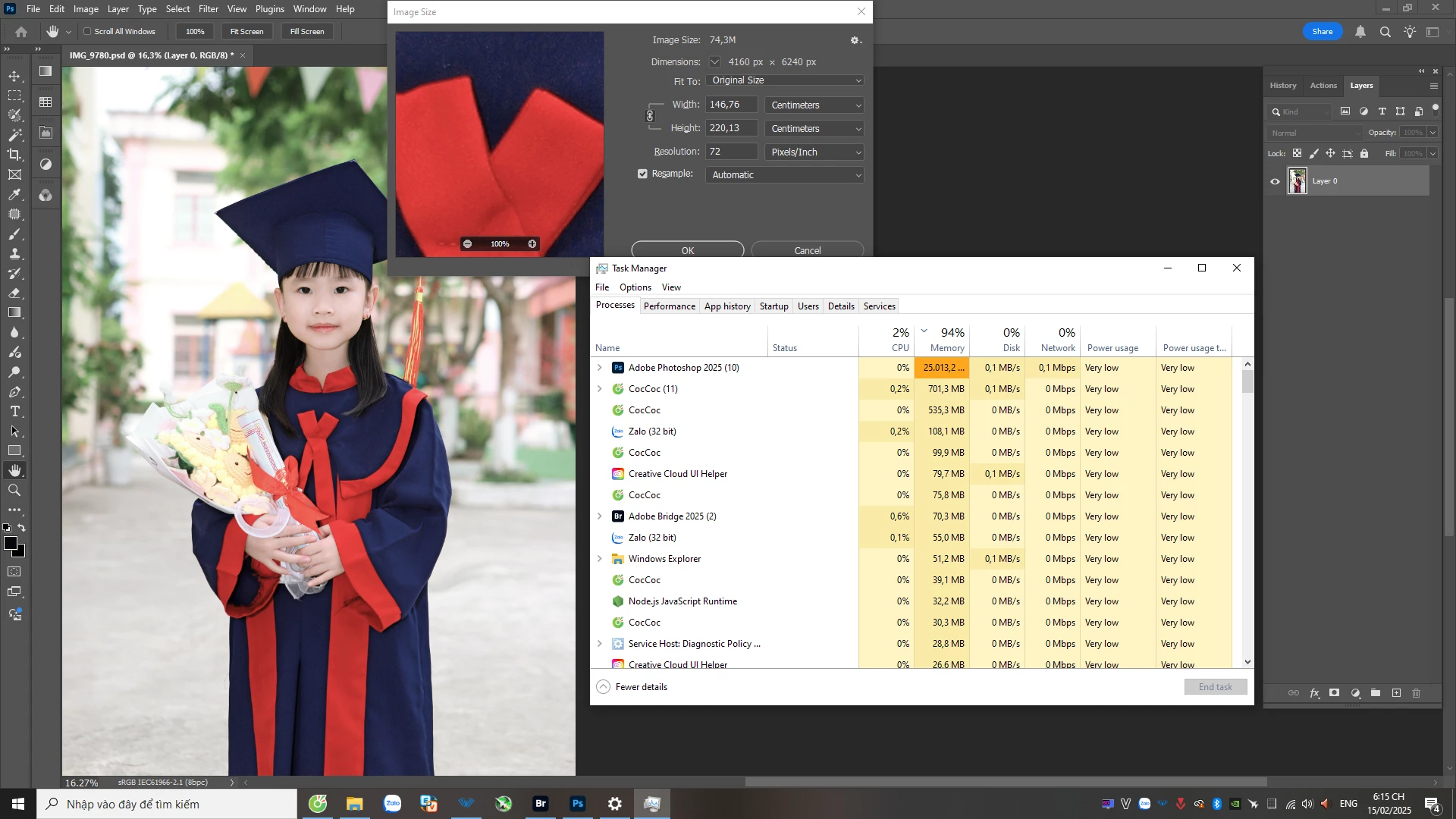Select the Pen tool
1456x819 pixels.
tap(14, 392)
